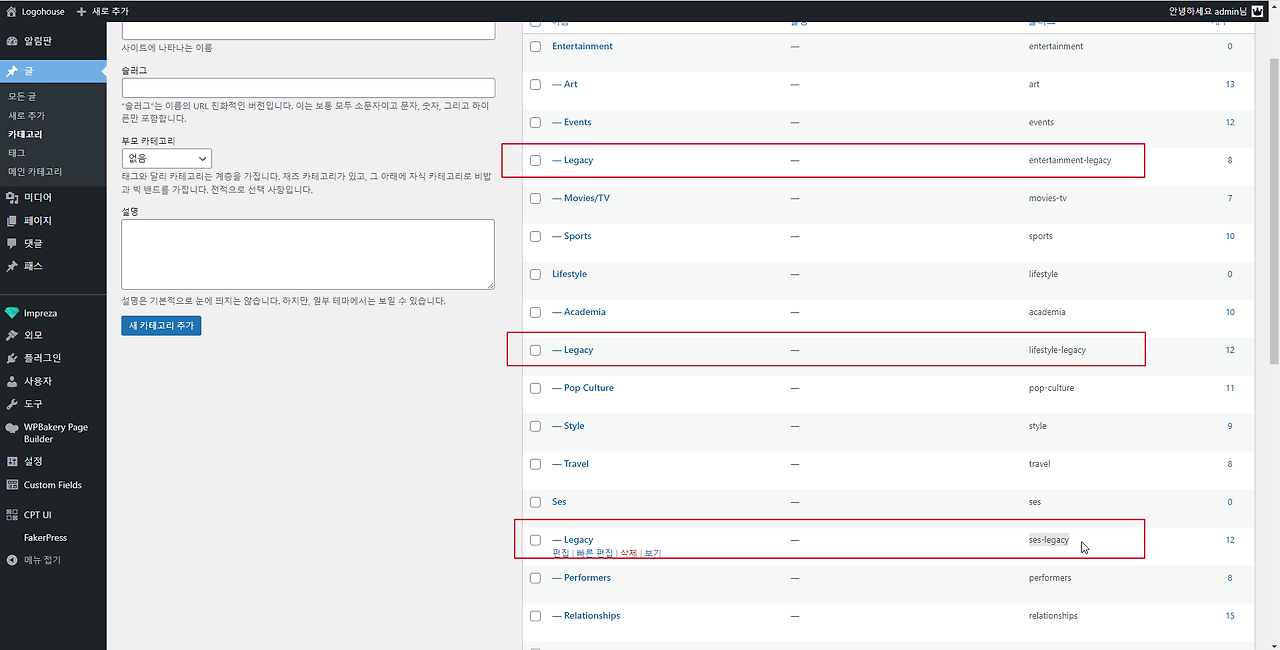Check the Lifestyle category checkbox
This screenshot has width=1280, height=650.
535,274
